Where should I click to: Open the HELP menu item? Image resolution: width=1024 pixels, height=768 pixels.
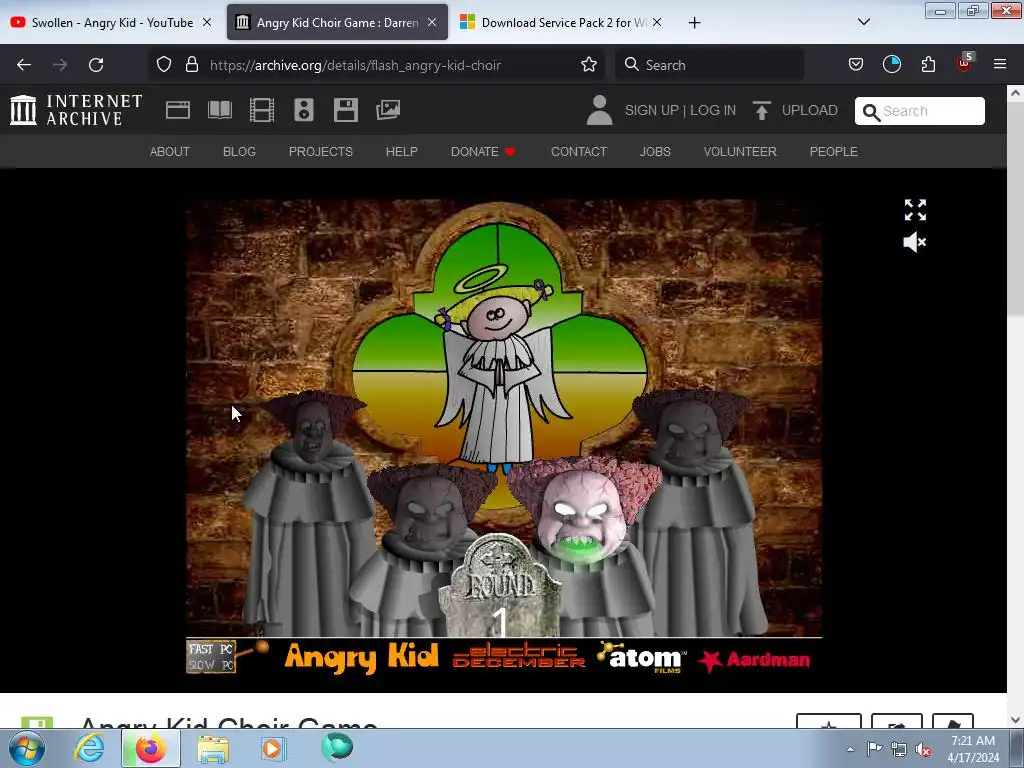point(402,152)
